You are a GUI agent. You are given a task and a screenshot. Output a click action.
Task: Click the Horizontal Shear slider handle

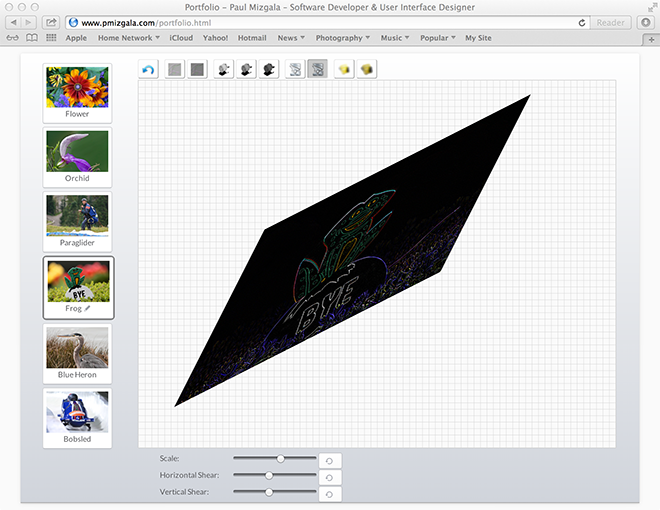(269, 475)
